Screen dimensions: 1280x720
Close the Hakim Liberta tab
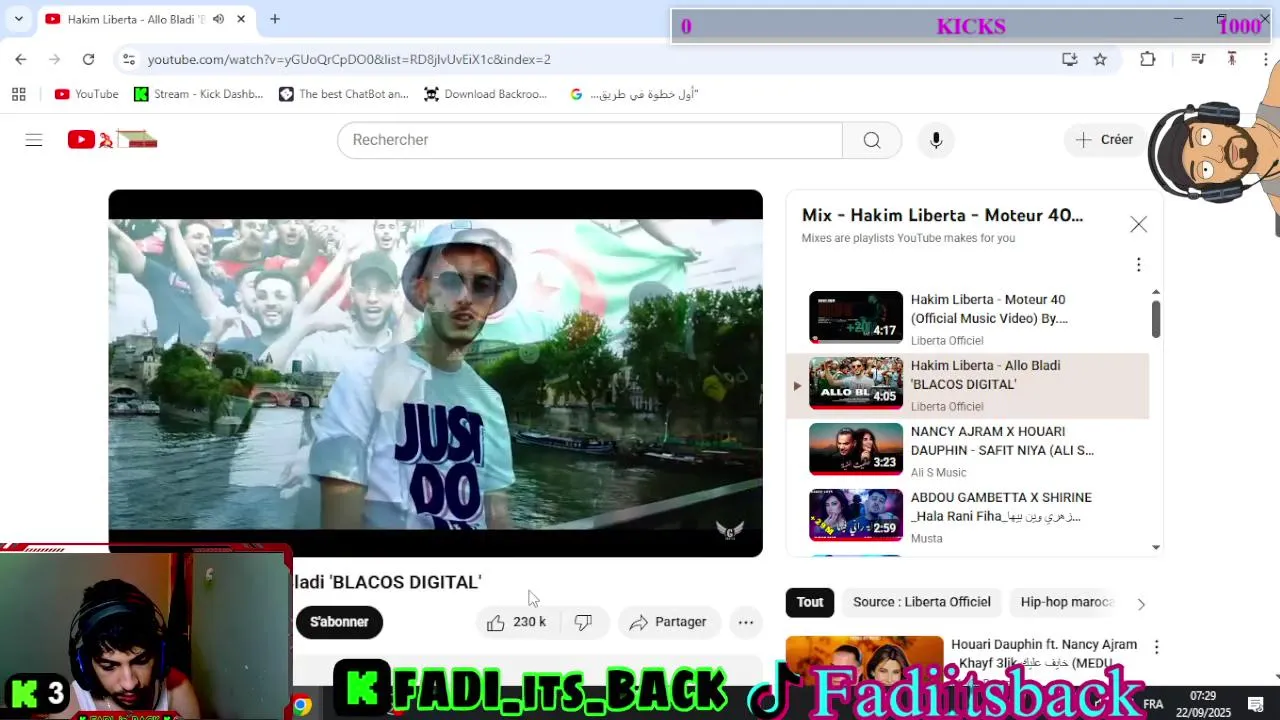pyautogui.click(x=241, y=19)
